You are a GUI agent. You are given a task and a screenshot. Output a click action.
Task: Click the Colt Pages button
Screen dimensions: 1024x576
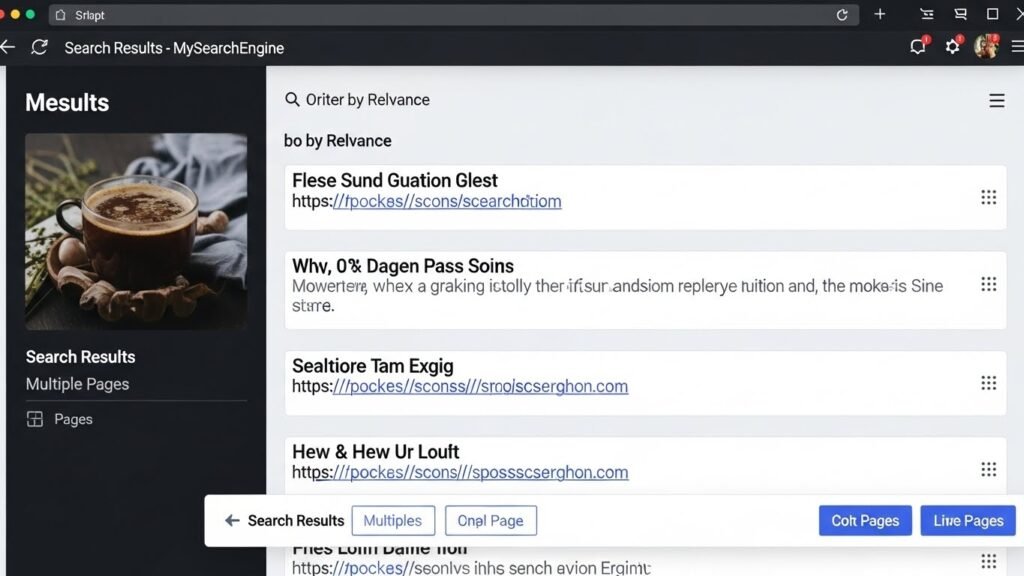[x=865, y=521]
